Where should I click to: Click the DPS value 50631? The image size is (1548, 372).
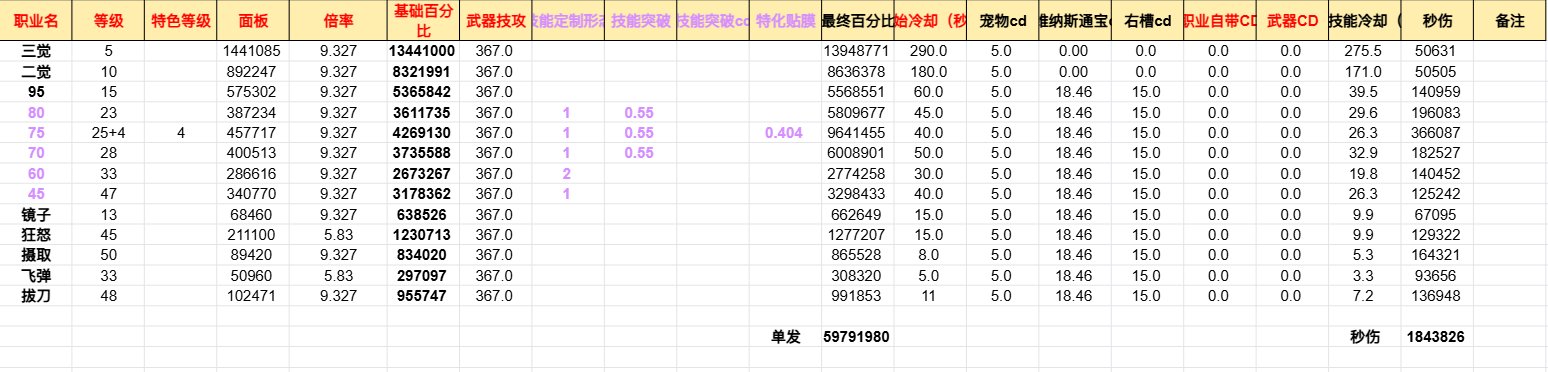pos(1437,50)
